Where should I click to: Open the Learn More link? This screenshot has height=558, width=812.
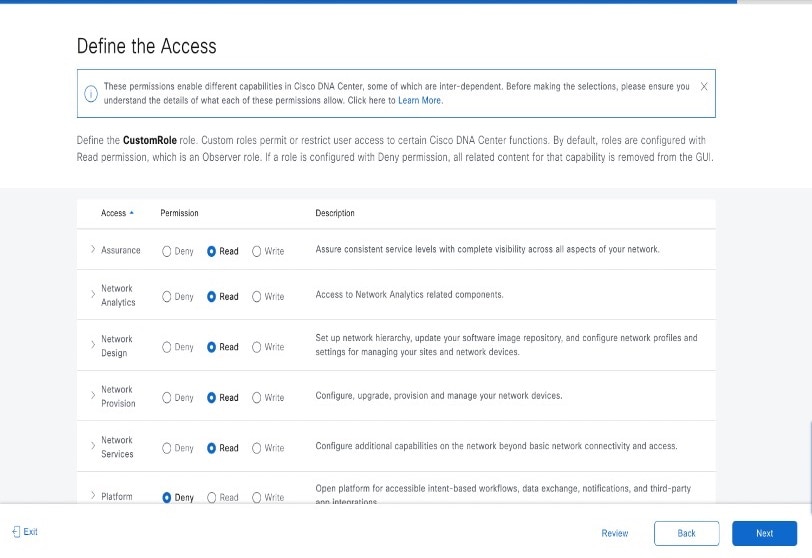click(419, 100)
